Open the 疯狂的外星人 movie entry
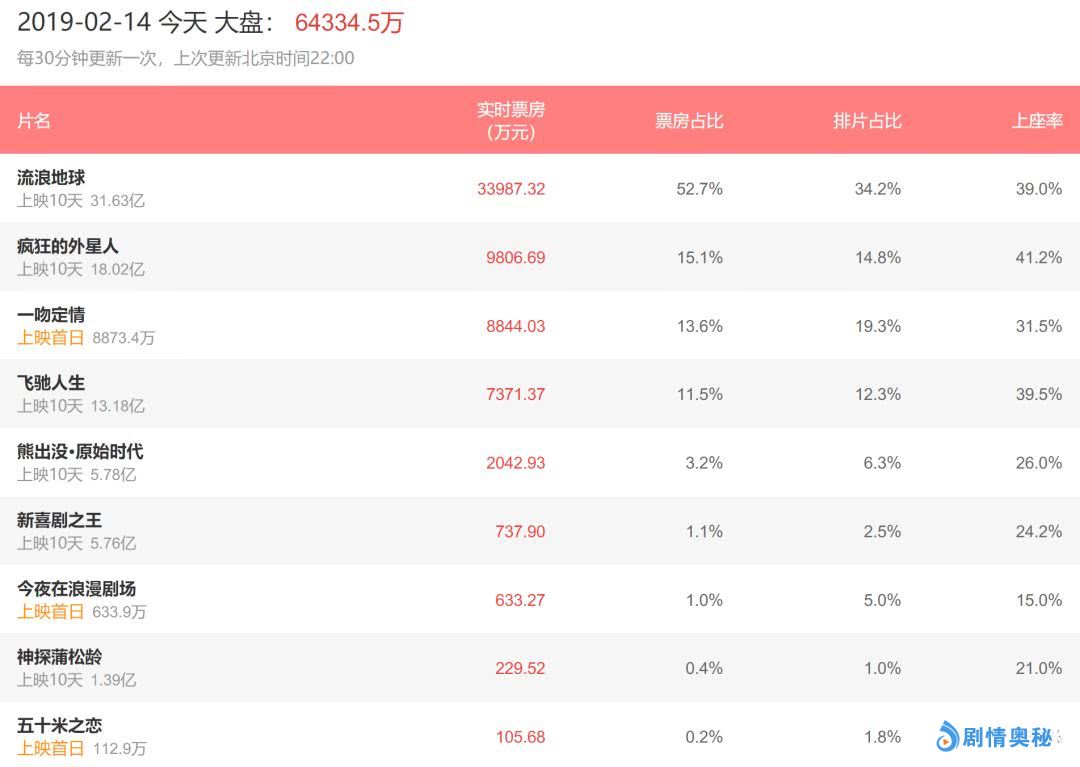 click(68, 246)
